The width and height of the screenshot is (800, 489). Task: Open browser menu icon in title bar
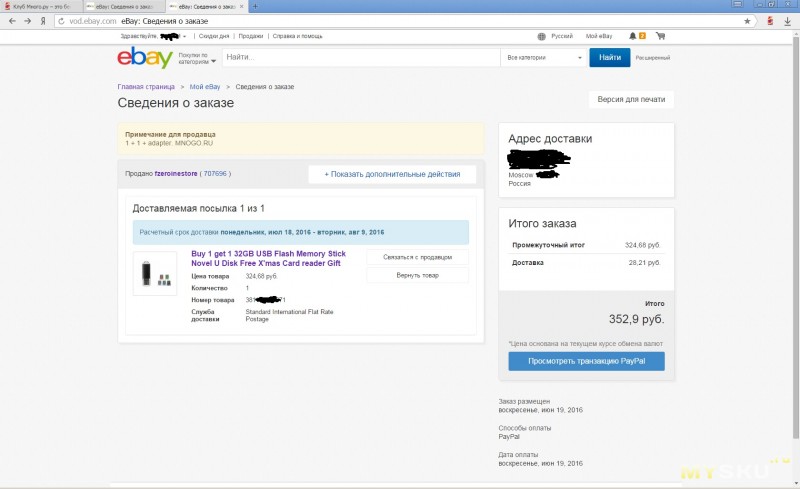[737, 4]
